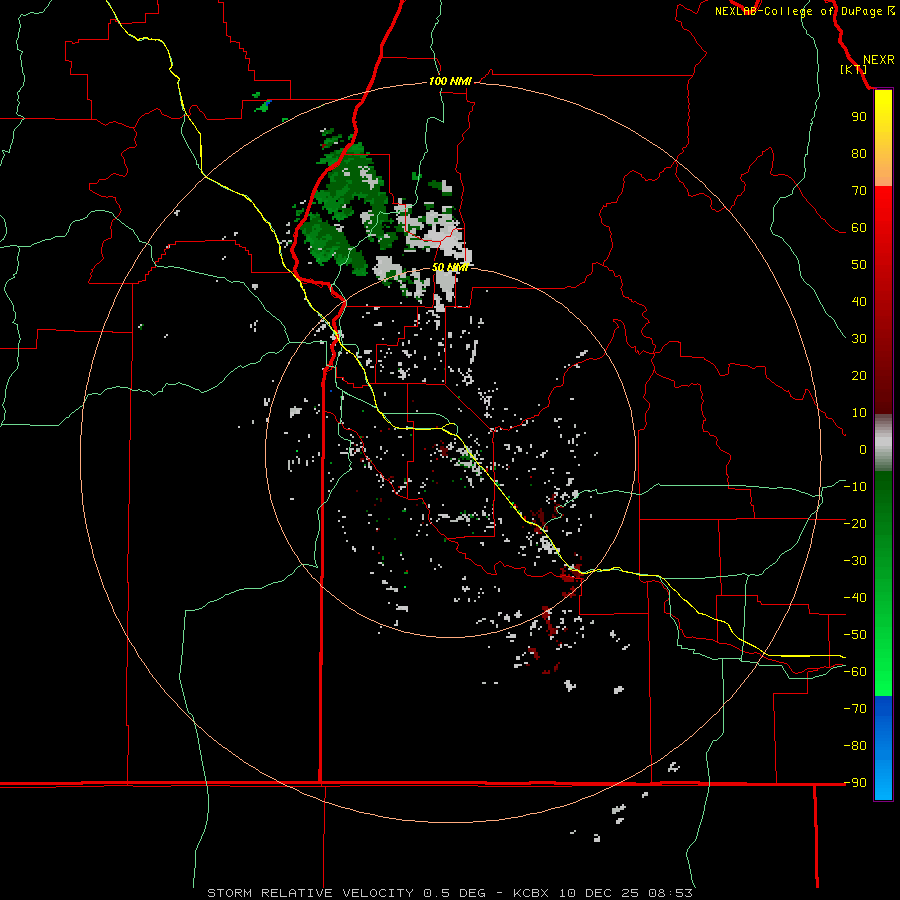Click the 0 knot color scale label
This screenshot has width=900, height=900.
(x=863, y=449)
